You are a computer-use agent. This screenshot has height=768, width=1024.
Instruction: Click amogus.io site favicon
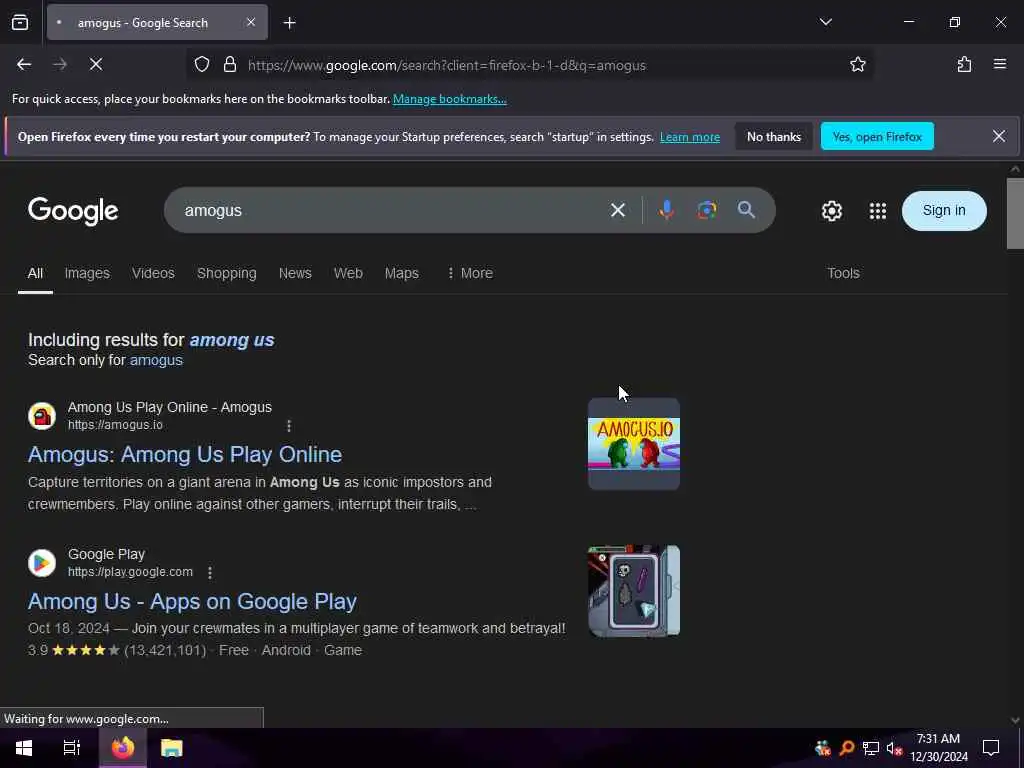click(x=42, y=416)
